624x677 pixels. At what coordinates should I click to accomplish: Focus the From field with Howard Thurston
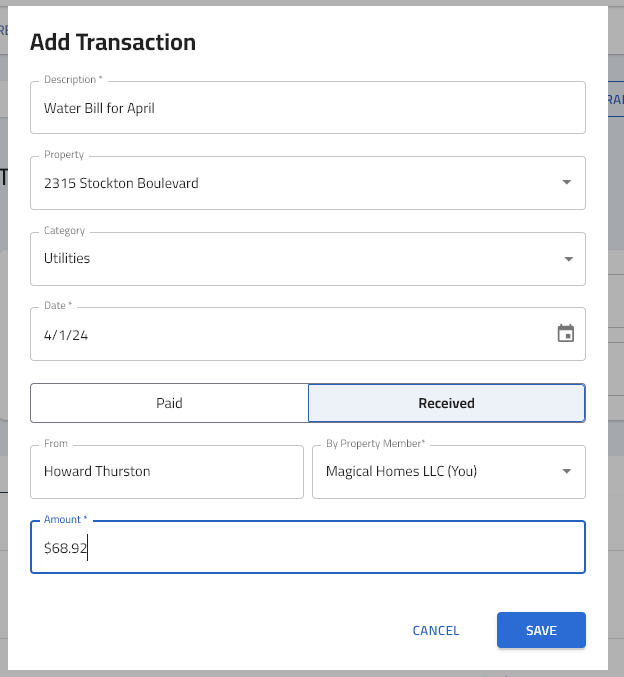pos(167,472)
